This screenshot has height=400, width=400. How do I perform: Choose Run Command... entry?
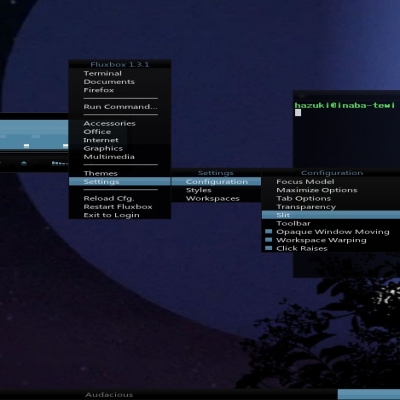point(120,107)
